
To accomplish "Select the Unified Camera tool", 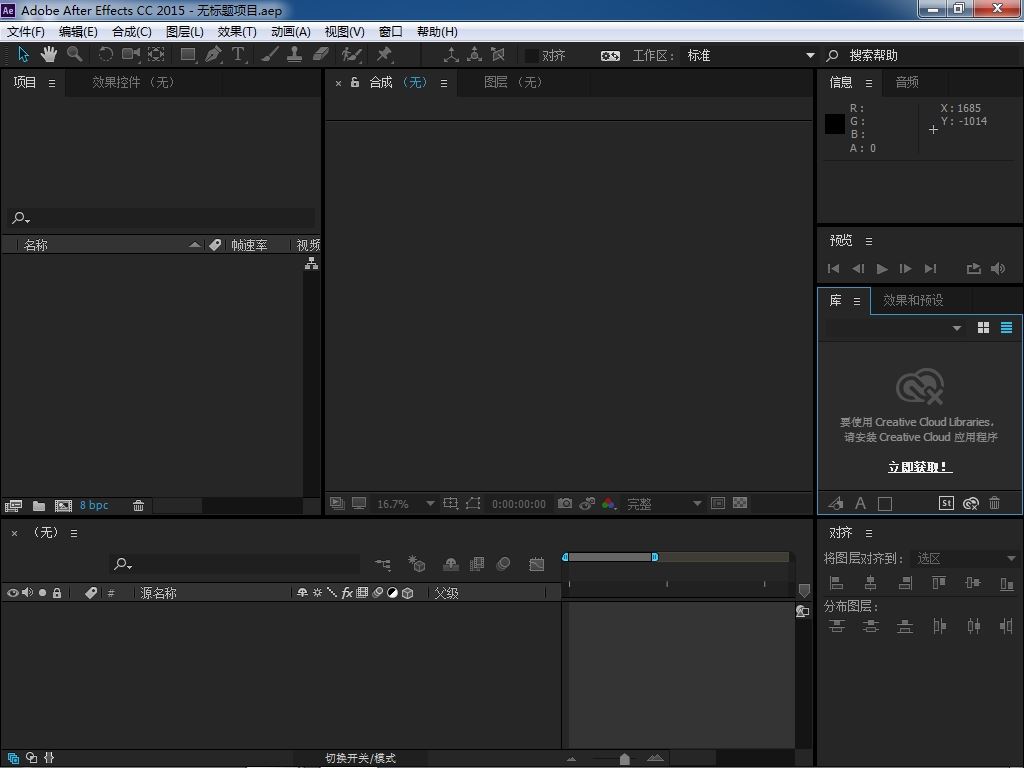I will tap(131, 54).
